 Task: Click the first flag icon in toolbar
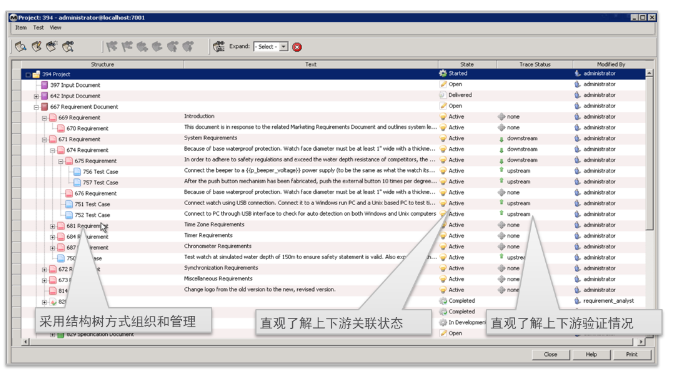112,46
